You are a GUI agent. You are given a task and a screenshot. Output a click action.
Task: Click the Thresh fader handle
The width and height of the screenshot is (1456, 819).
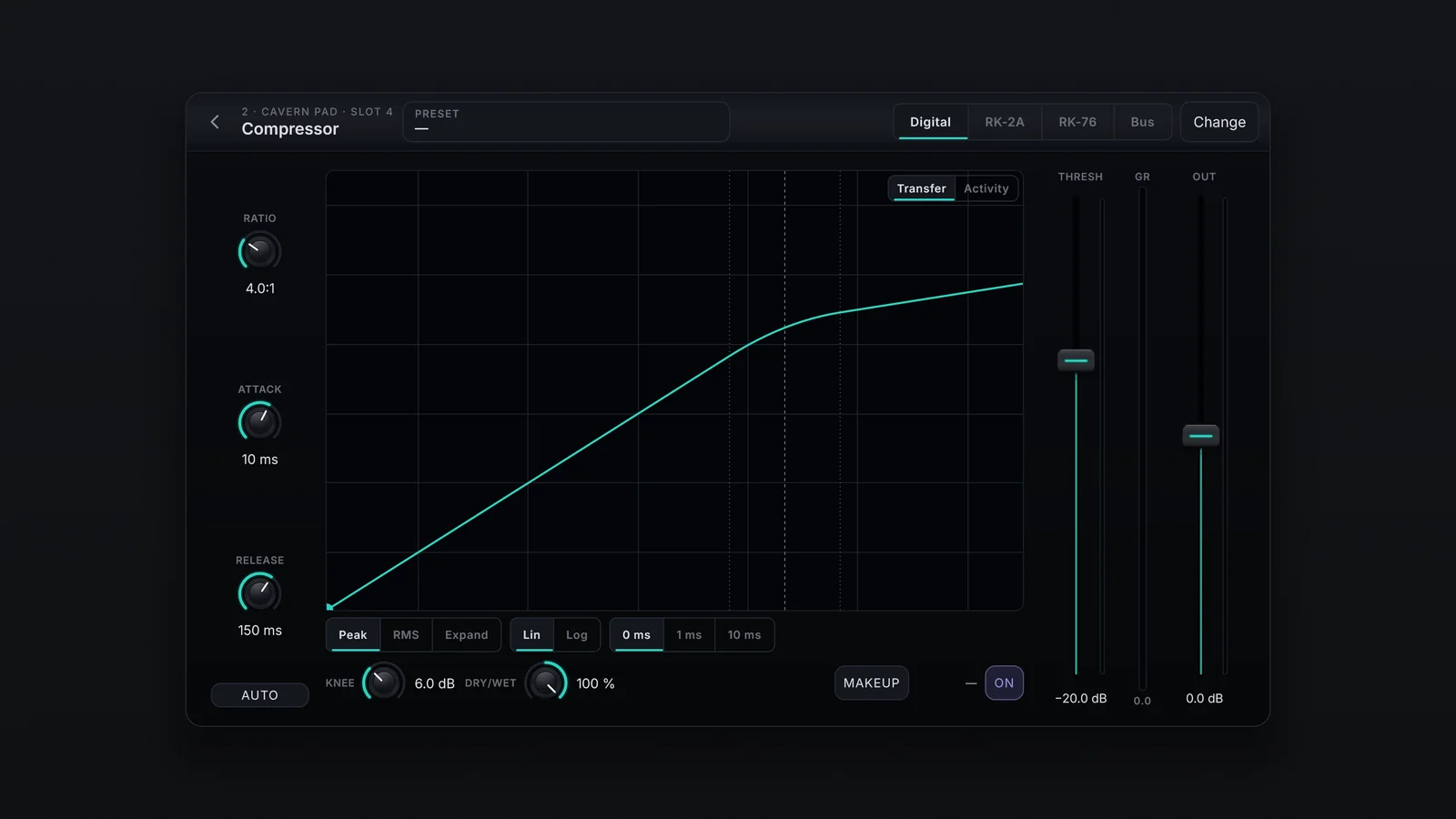(1076, 360)
